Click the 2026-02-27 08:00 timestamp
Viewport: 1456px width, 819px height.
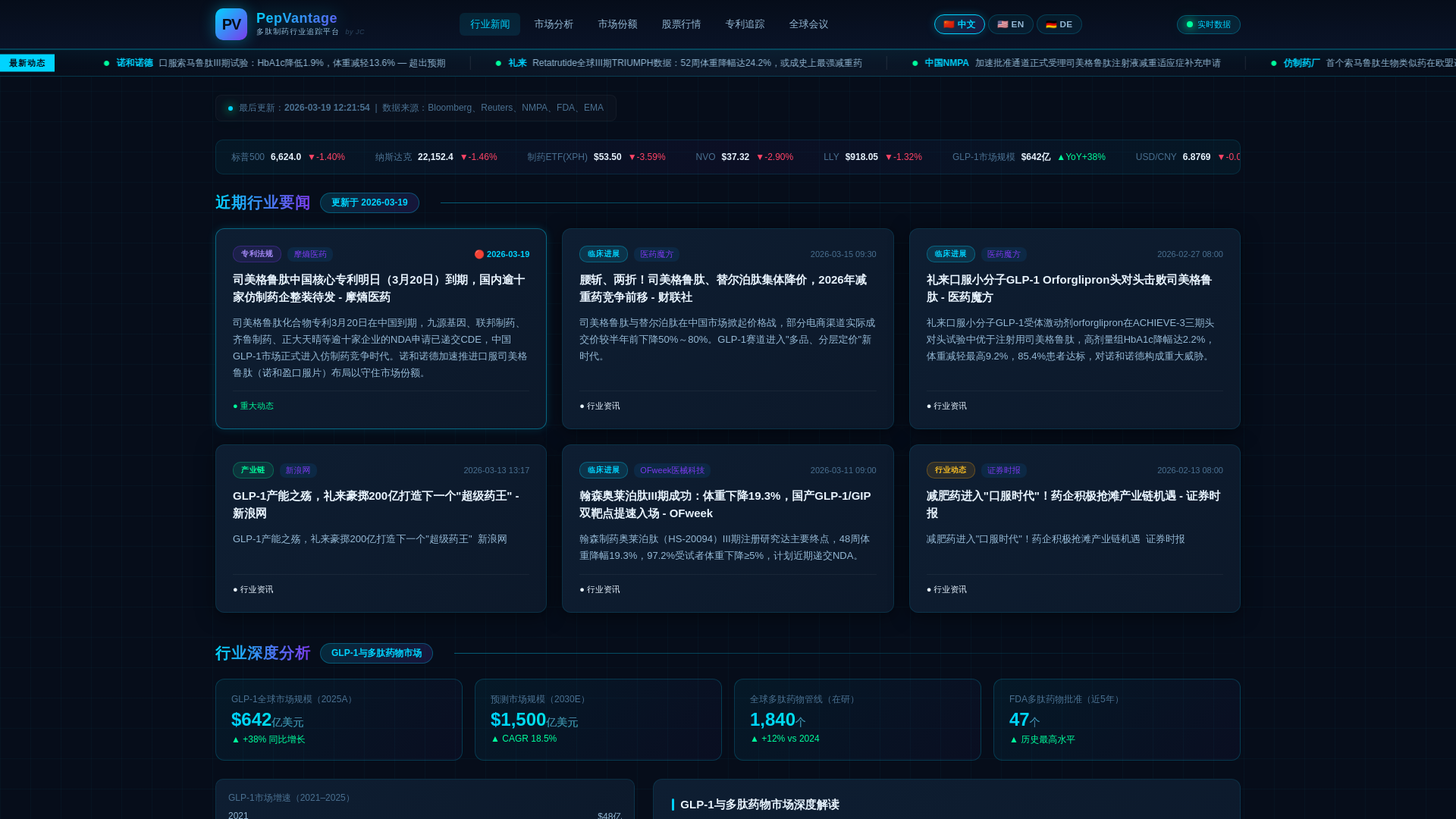1190,254
